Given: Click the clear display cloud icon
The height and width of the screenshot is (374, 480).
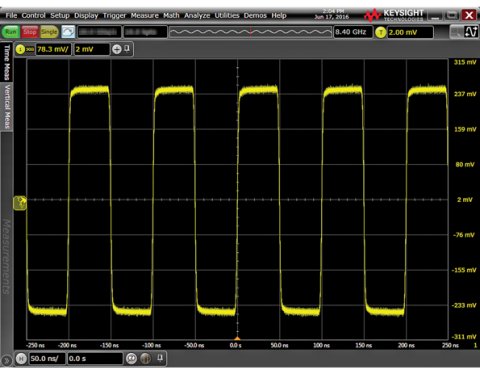Looking at the screenshot, I should click(68, 32).
